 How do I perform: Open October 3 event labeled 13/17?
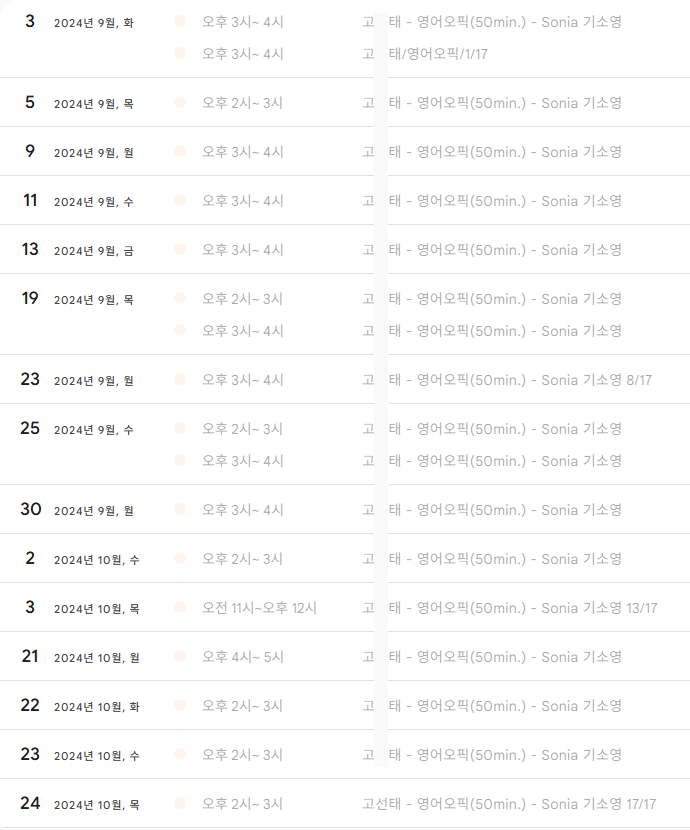tap(510, 608)
